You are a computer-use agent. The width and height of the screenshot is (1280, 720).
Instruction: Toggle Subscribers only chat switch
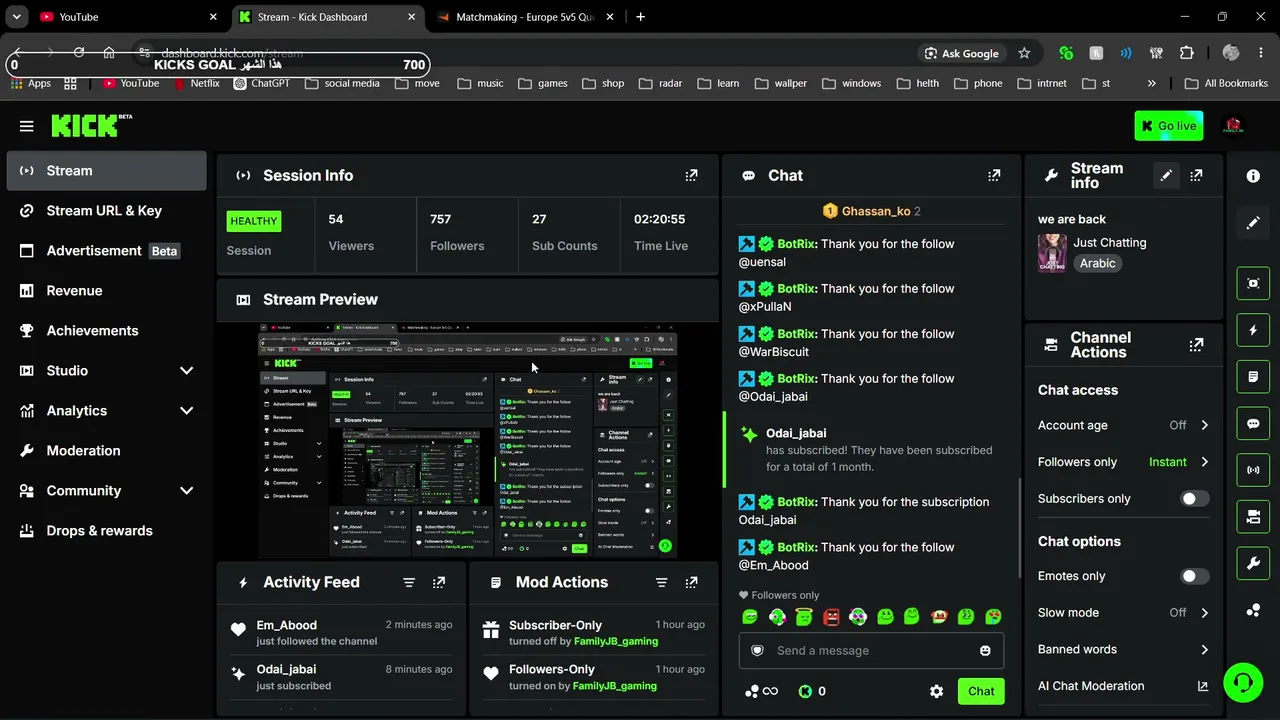pos(1194,499)
